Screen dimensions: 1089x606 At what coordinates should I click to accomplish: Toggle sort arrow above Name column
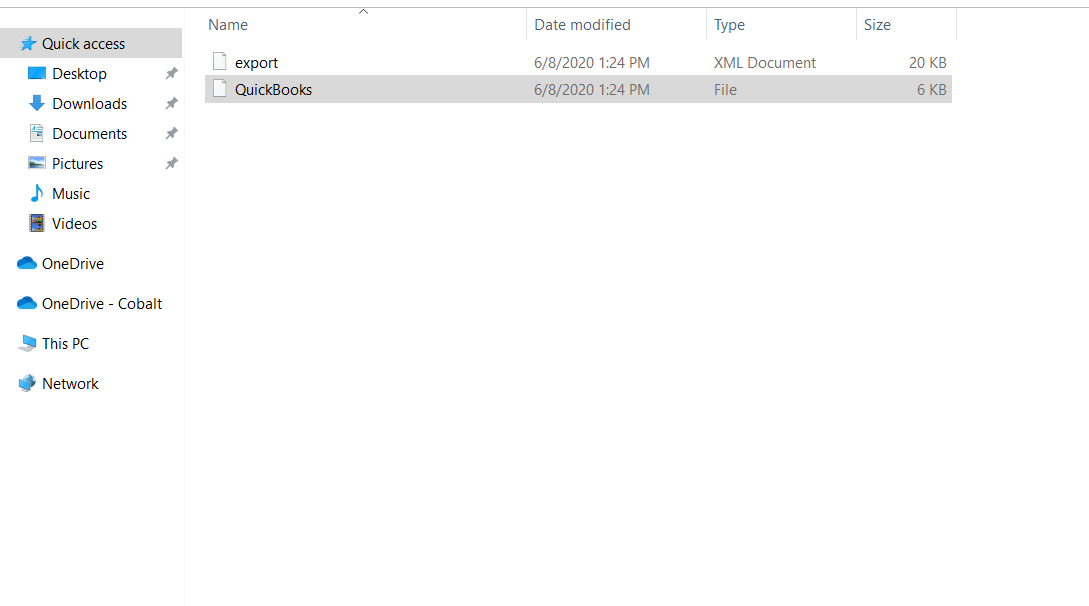tap(363, 11)
